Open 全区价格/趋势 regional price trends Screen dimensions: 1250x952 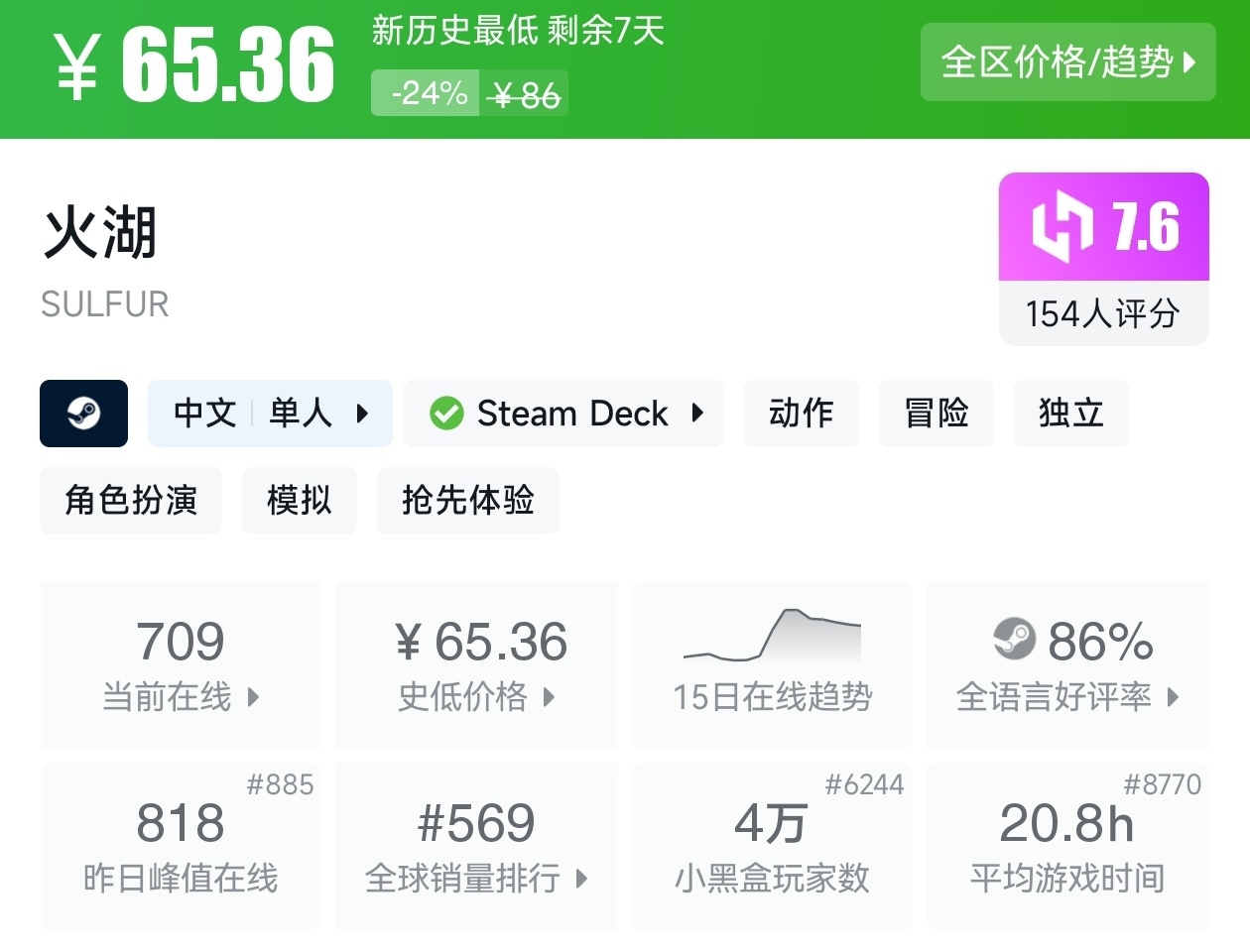point(1067,62)
